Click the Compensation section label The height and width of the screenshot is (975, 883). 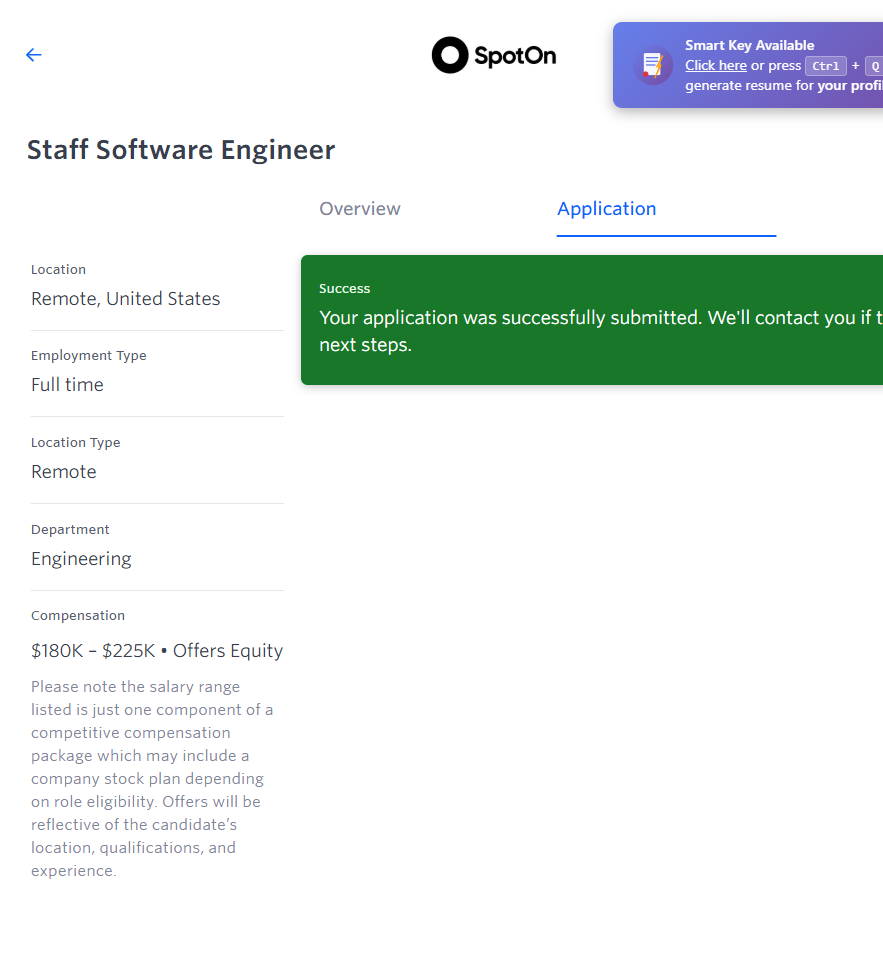click(x=78, y=616)
